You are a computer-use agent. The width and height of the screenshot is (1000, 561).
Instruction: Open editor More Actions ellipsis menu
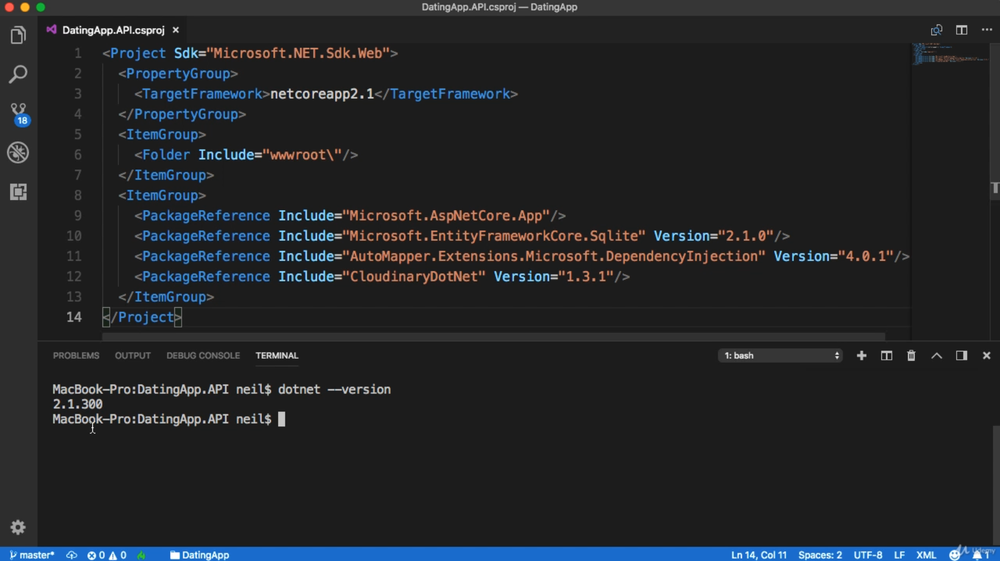pyautogui.click(x=987, y=30)
